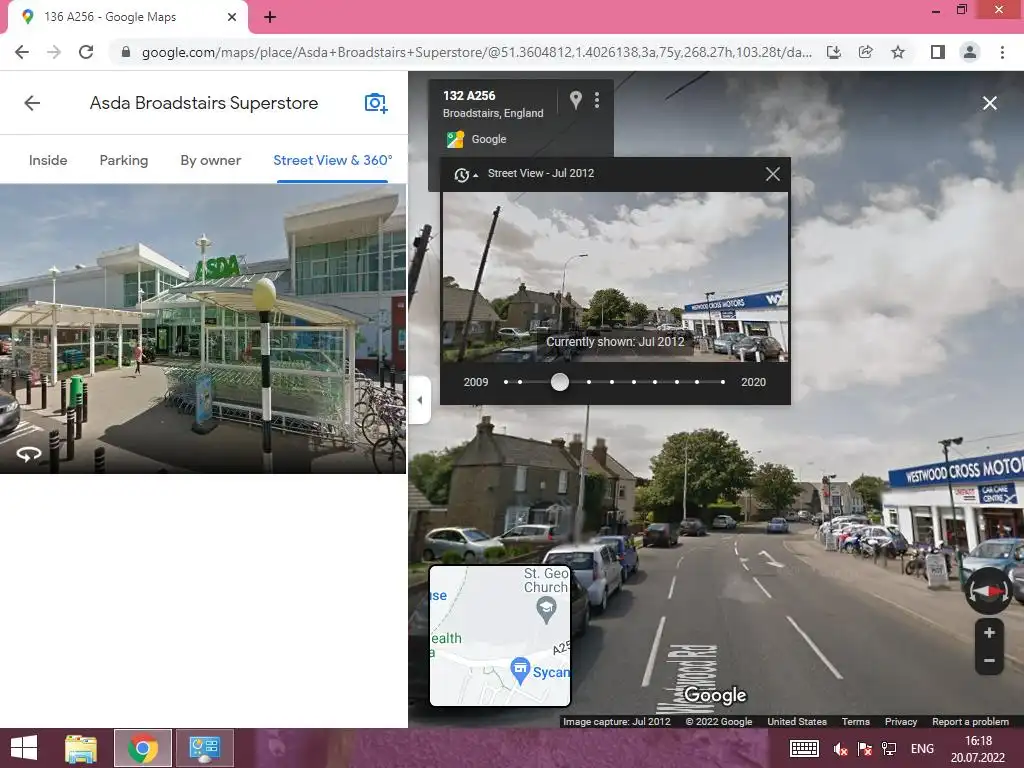Close the Street View history popup
Image resolution: width=1024 pixels, height=768 pixels.
pyautogui.click(x=773, y=174)
